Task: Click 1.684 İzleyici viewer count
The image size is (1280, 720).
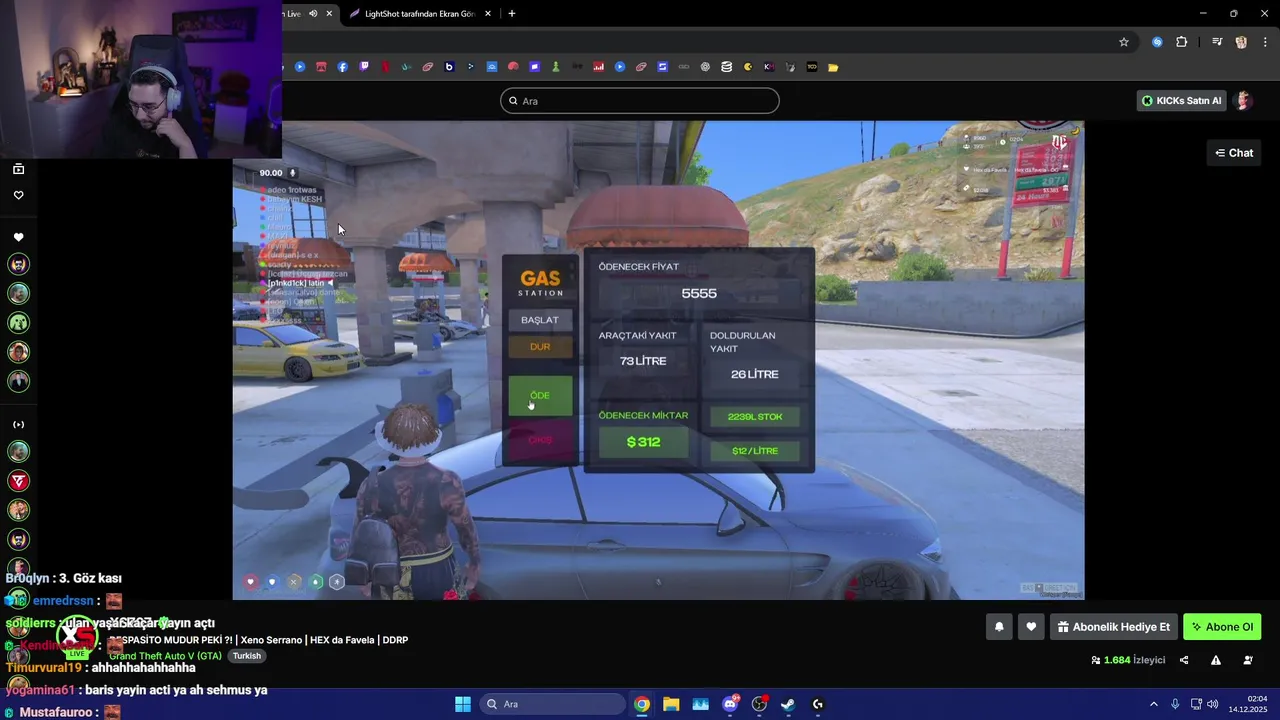Action: 1129,660
